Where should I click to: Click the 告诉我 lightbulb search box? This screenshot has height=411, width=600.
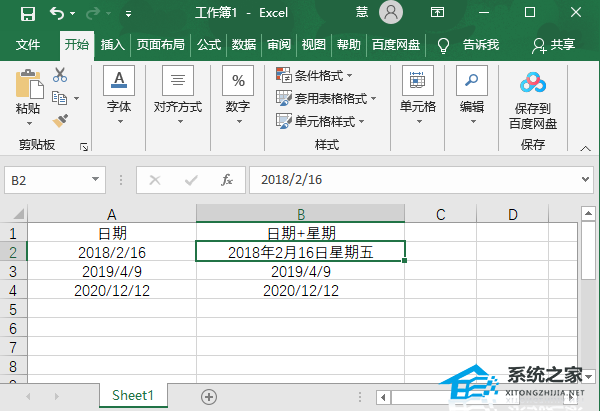[468, 45]
